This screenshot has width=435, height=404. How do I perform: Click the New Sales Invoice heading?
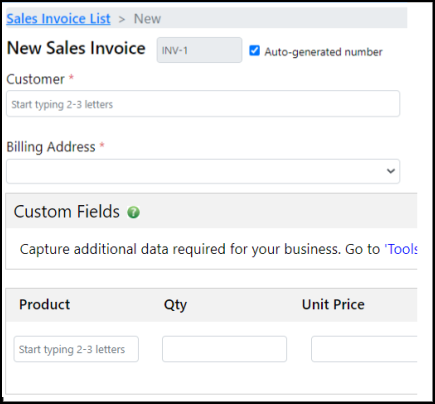[x=76, y=48]
